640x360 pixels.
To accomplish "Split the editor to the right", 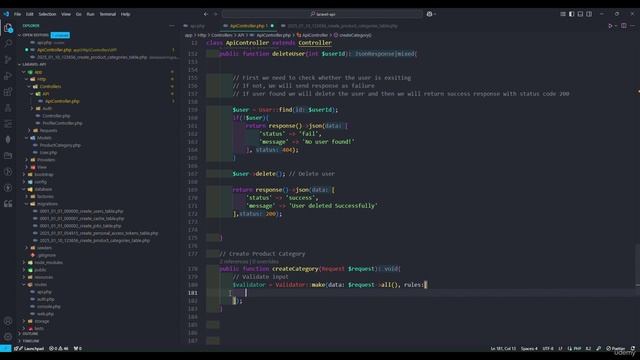I will click(x=624, y=26).
